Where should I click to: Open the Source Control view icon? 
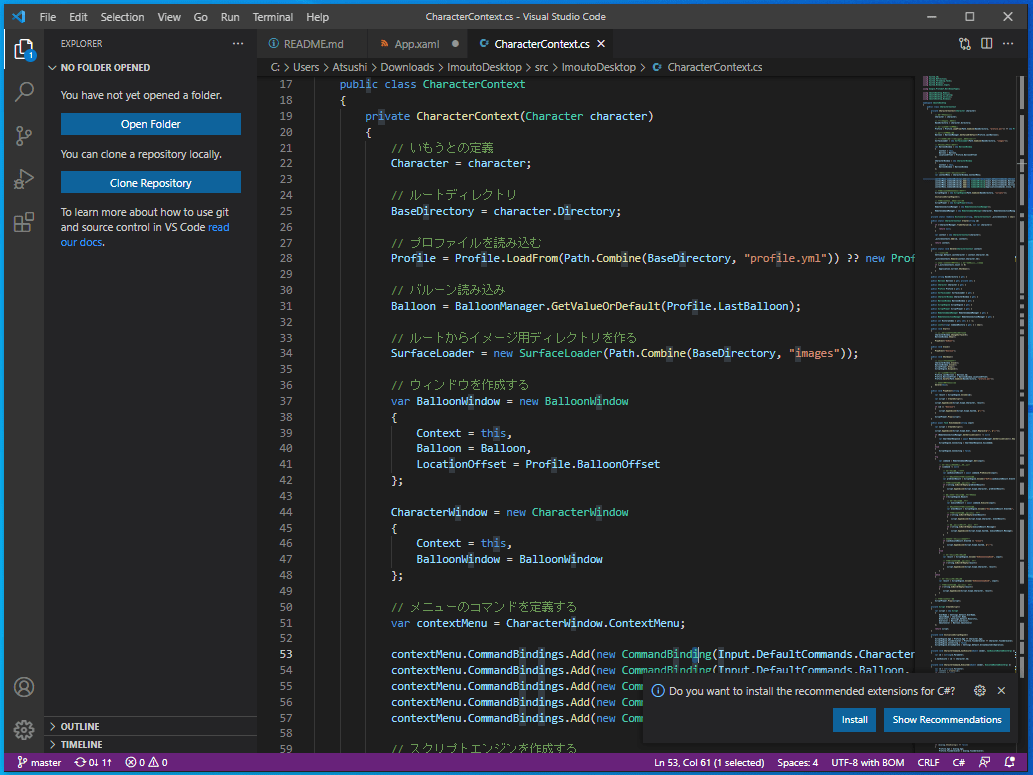(x=24, y=136)
